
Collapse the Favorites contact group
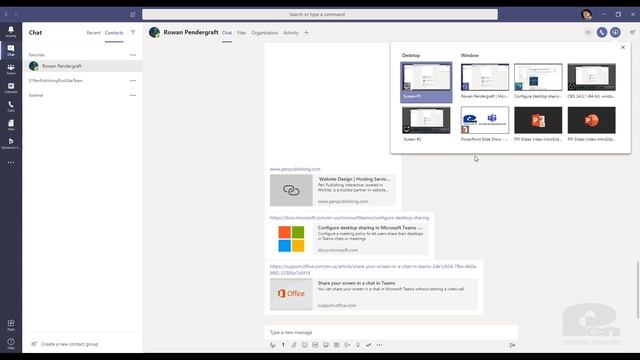[37, 55]
